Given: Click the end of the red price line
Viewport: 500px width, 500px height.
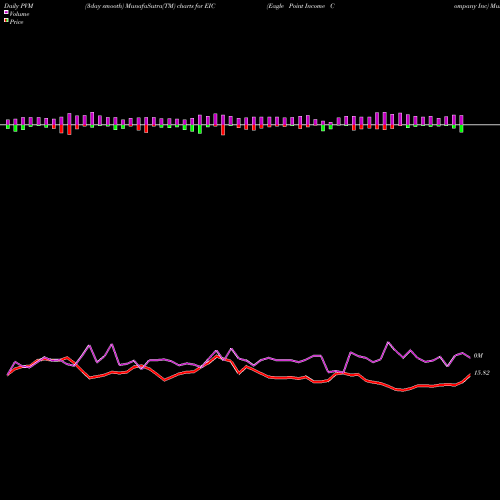Looking at the screenshot, I should pos(470,375).
